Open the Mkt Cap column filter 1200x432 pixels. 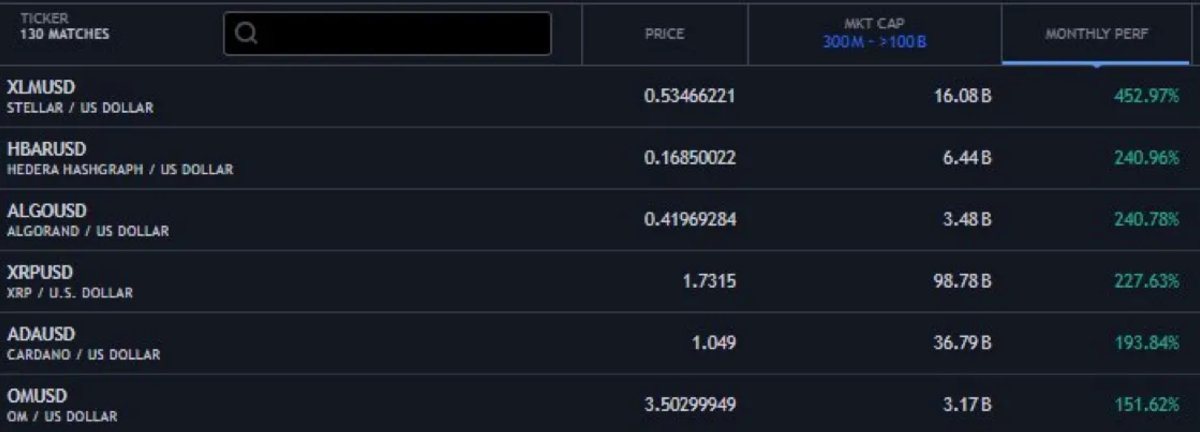pos(875,24)
